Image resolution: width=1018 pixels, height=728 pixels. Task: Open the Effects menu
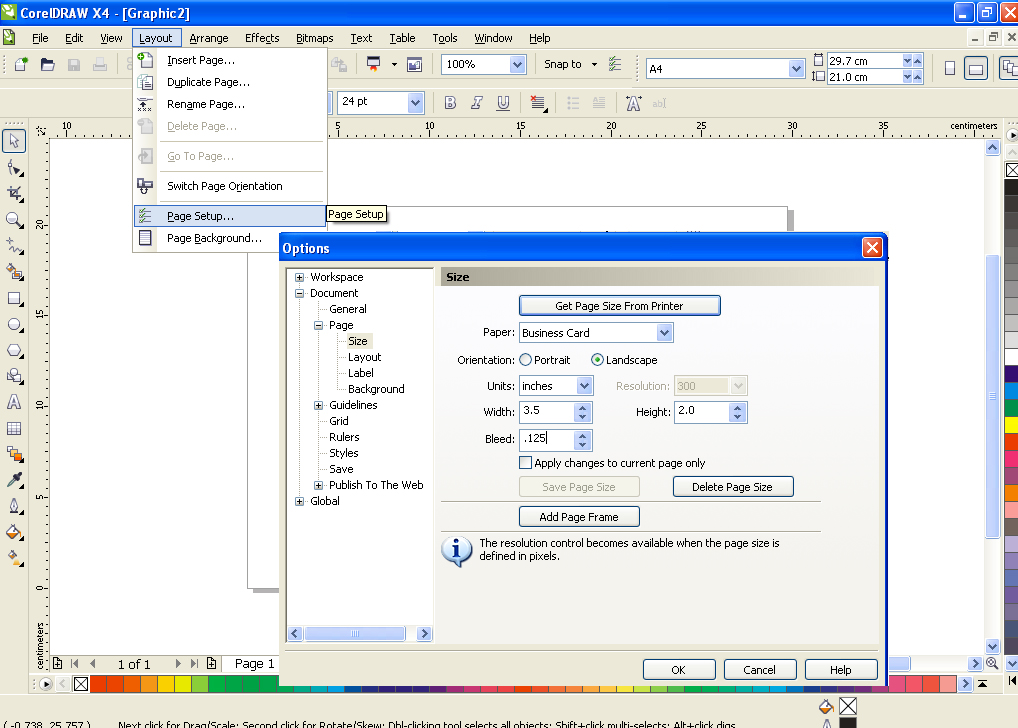(x=262, y=38)
